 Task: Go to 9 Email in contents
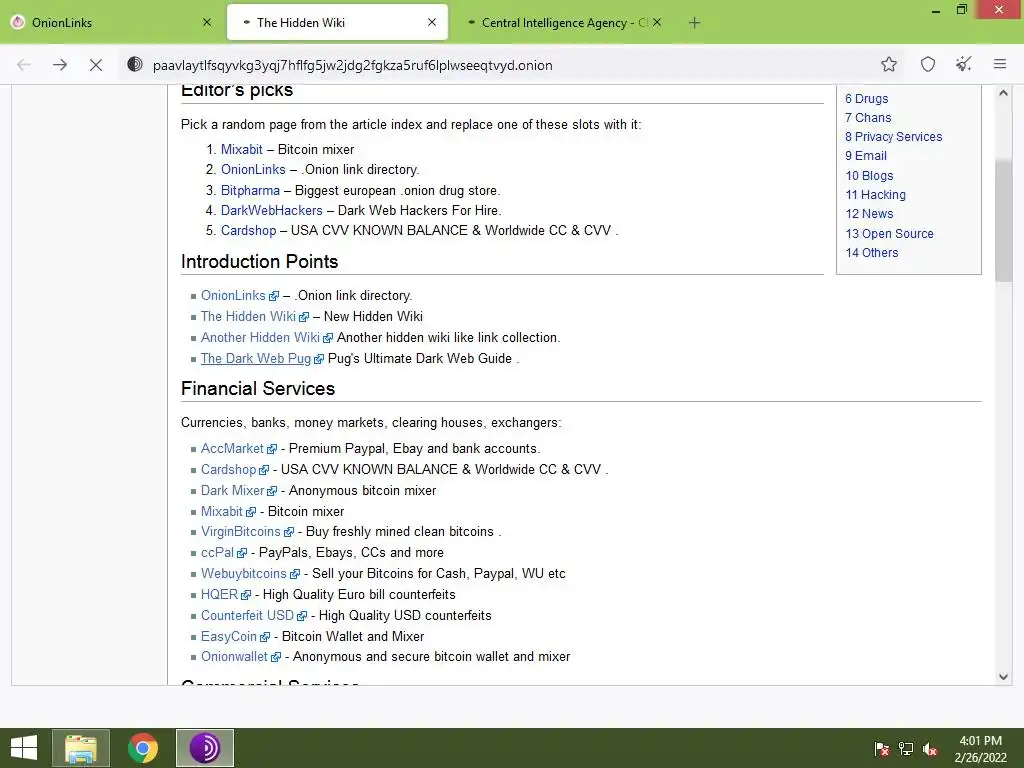(866, 155)
